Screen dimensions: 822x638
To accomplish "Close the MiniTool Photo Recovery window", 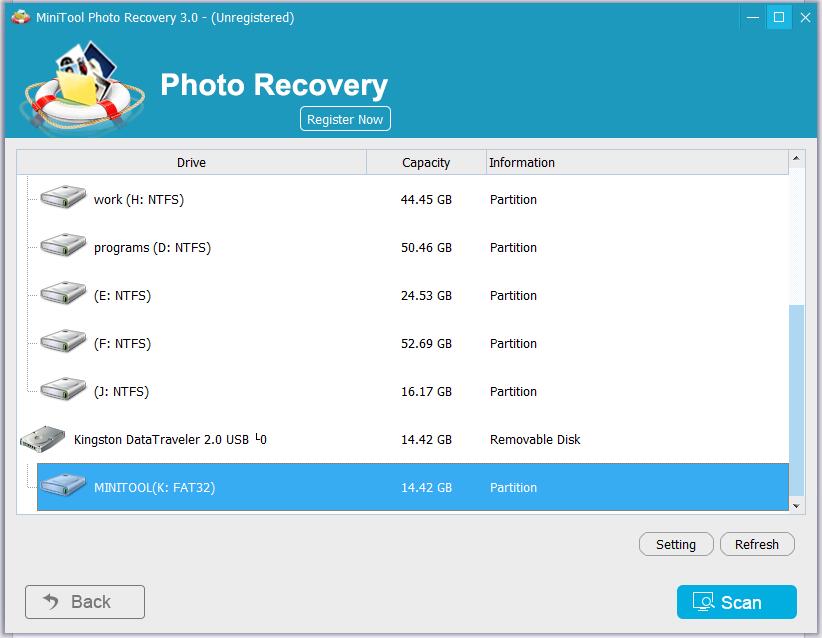I will click(806, 17).
